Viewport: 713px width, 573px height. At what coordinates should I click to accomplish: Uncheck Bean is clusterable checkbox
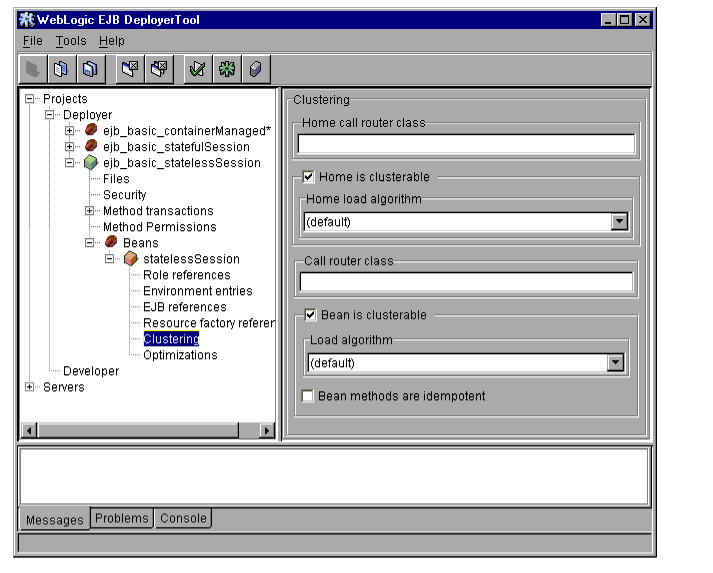310,315
